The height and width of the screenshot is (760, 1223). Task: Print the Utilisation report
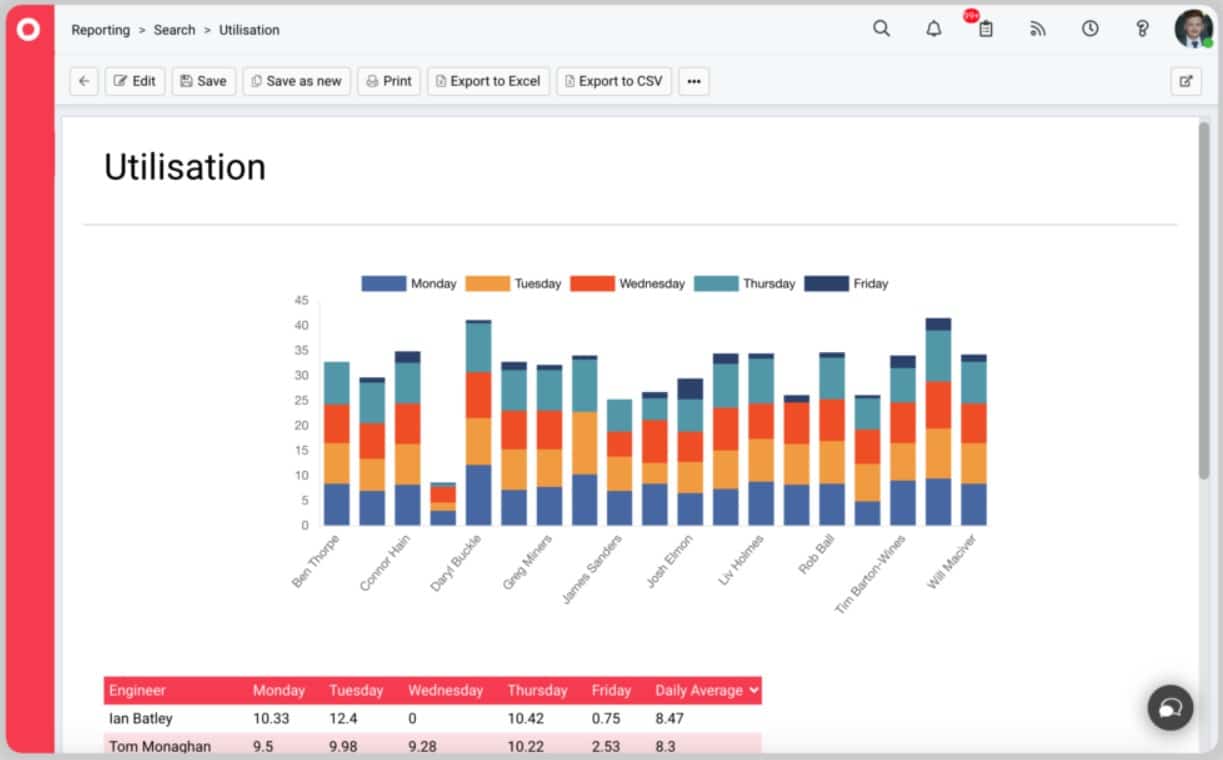click(x=389, y=81)
